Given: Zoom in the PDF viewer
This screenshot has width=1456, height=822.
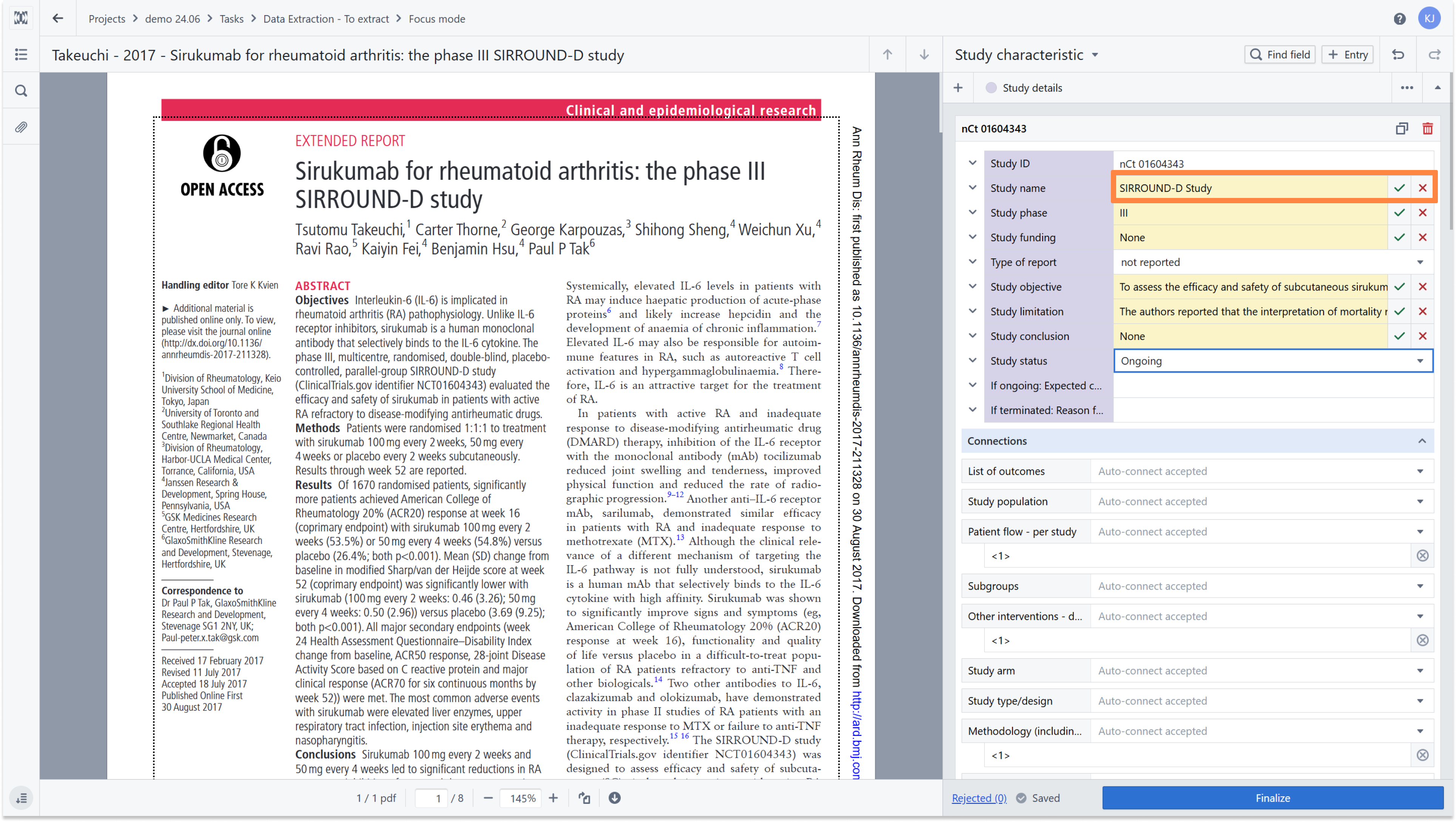Looking at the screenshot, I should coord(553,798).
